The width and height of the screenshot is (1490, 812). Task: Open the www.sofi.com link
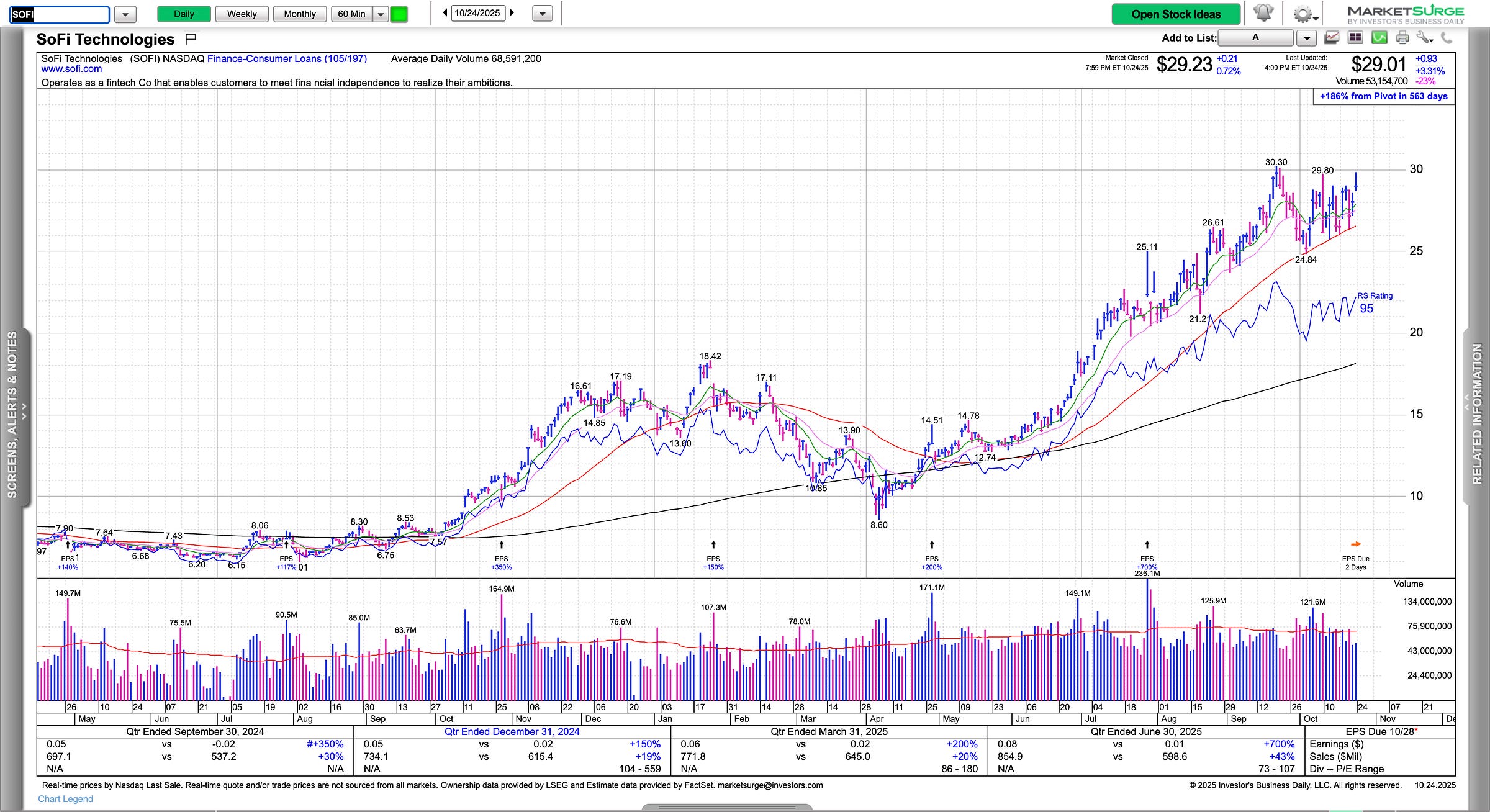[x=71, y=69]
